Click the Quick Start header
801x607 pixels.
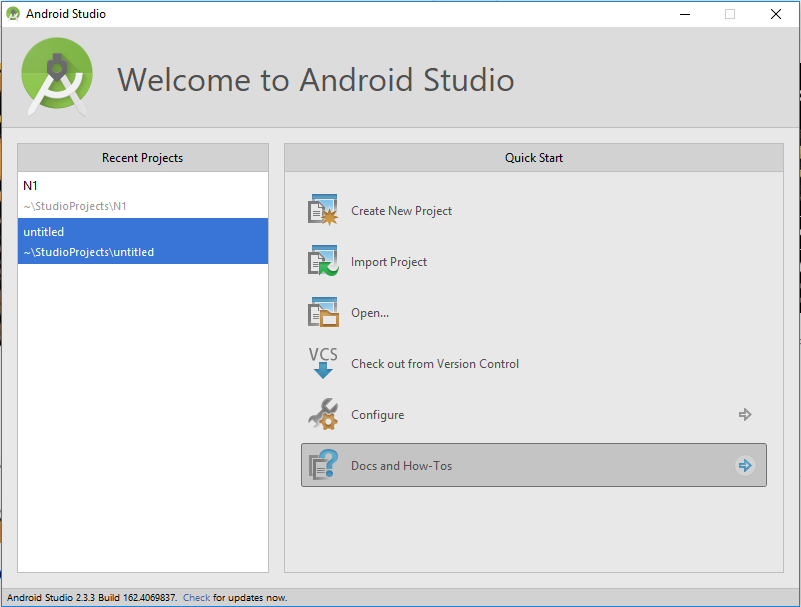(534, 158)
